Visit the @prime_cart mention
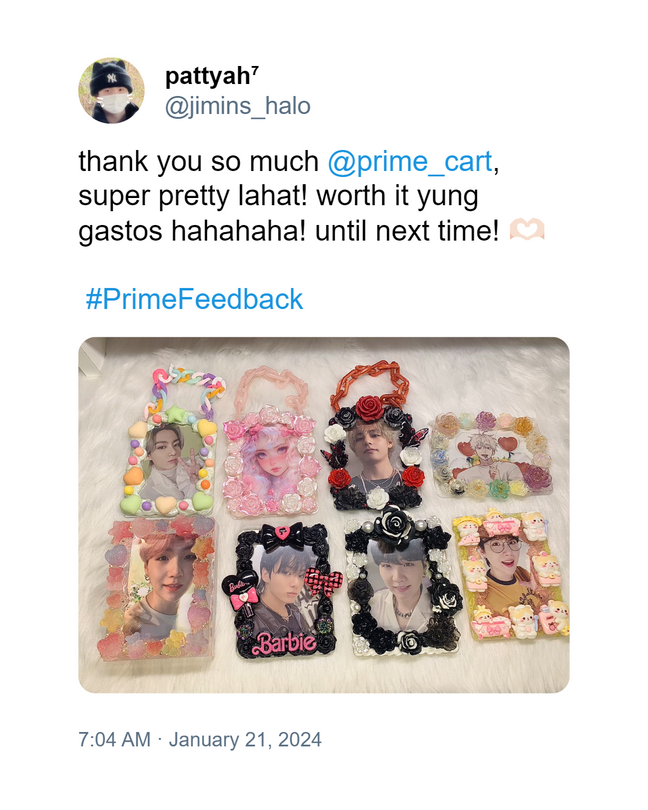 click(x=410, y=161)
